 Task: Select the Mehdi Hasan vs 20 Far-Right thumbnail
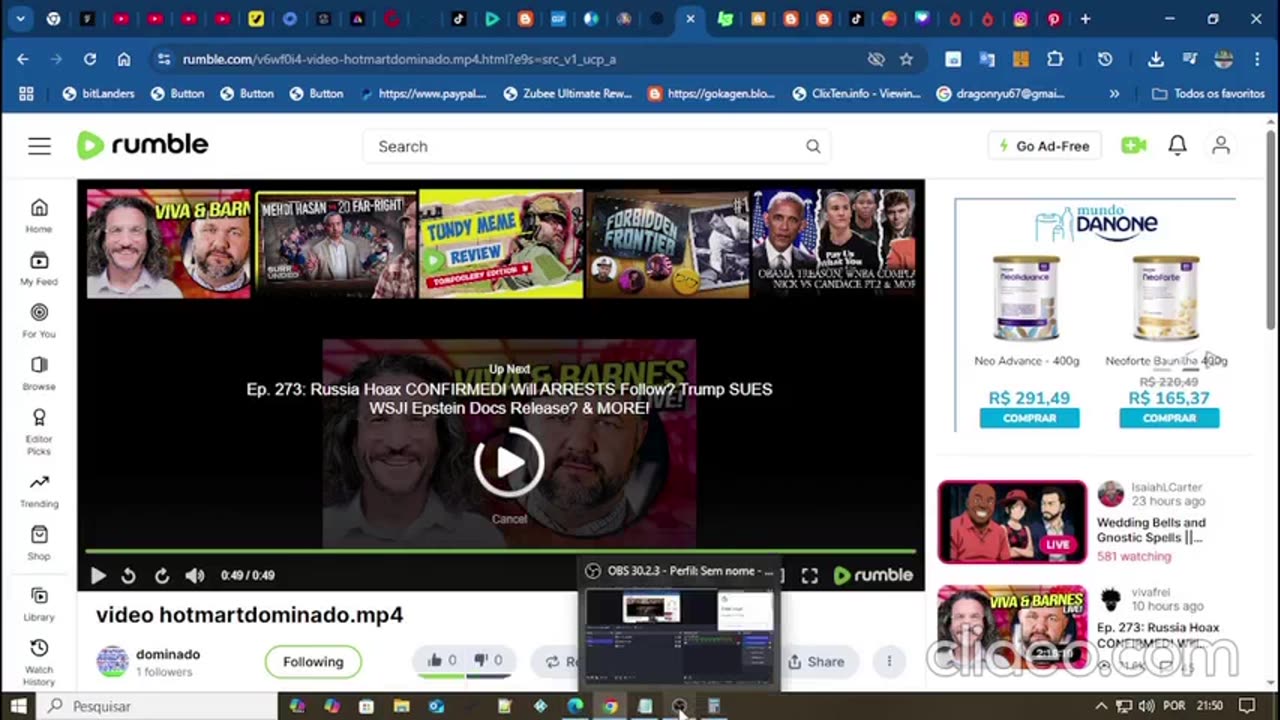(x=335, y=244)
